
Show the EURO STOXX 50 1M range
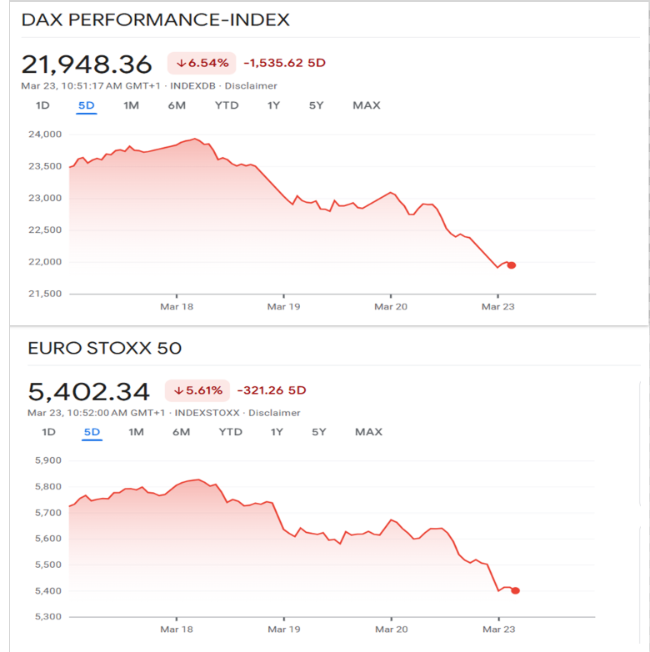click(x=137, y=432)
